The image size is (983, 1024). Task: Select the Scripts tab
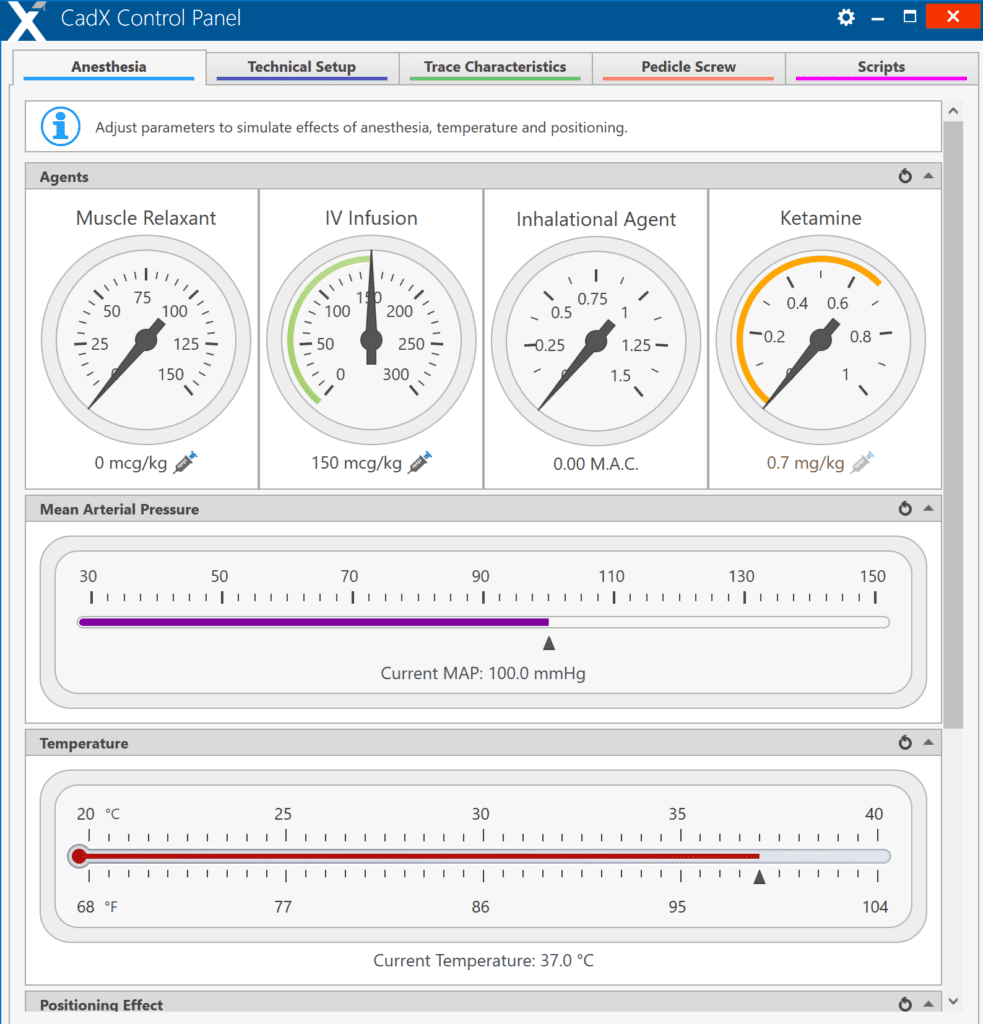pyautogui.click(x=880, y=66)
